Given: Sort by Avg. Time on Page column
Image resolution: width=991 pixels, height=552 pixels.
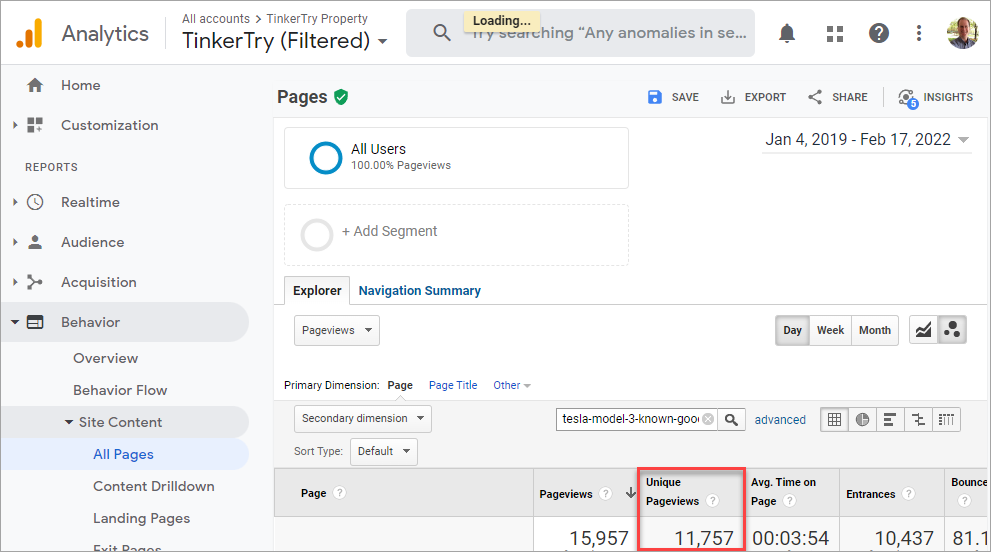Looking at the screenshot, I should [x=783, y=491].
